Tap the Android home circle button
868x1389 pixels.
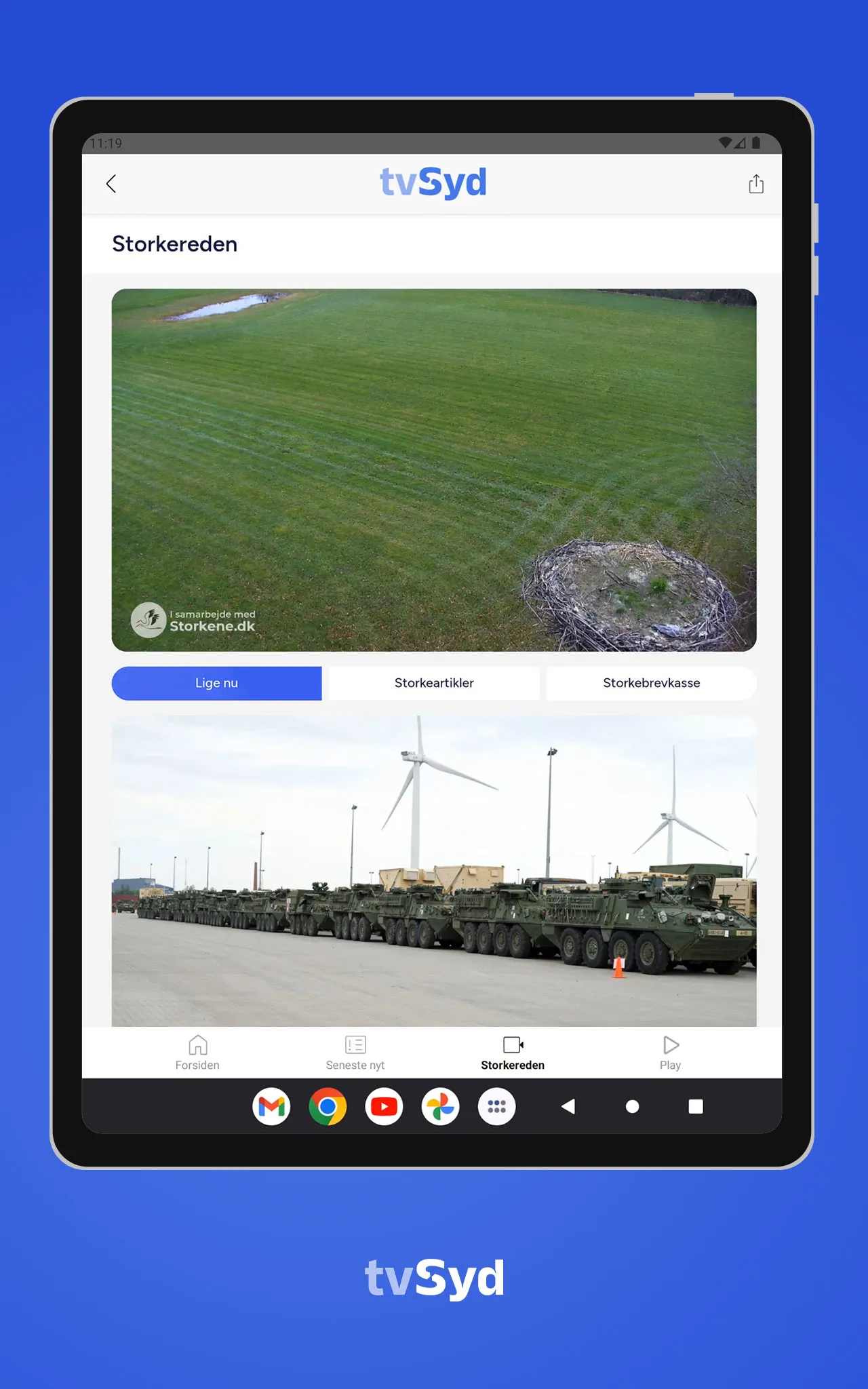click(x=632, y=1106)
